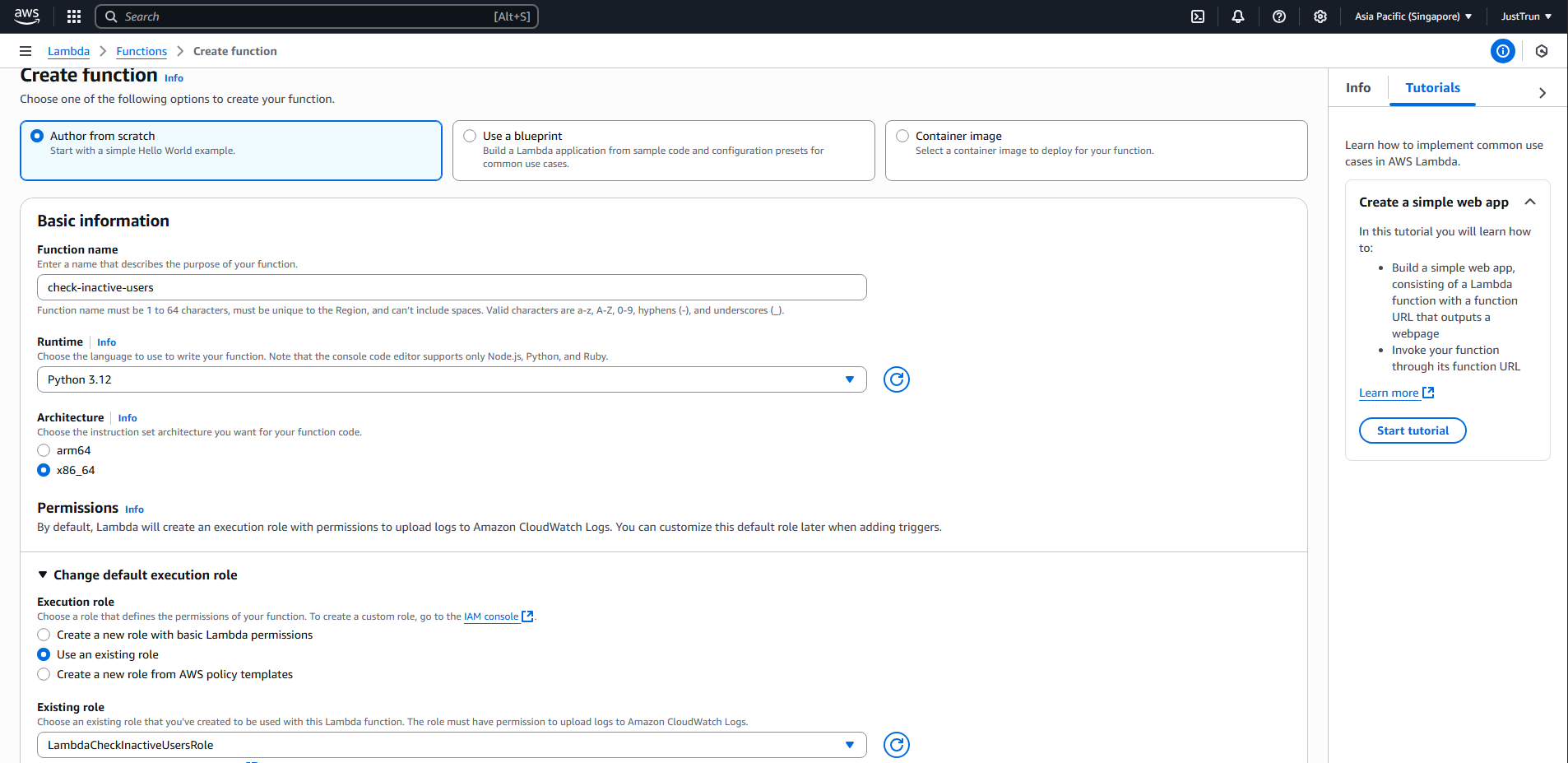Select Create a new role with basic Lambda permissions
This screenshot has width=1568, height=763.
(x=44, y=635)
